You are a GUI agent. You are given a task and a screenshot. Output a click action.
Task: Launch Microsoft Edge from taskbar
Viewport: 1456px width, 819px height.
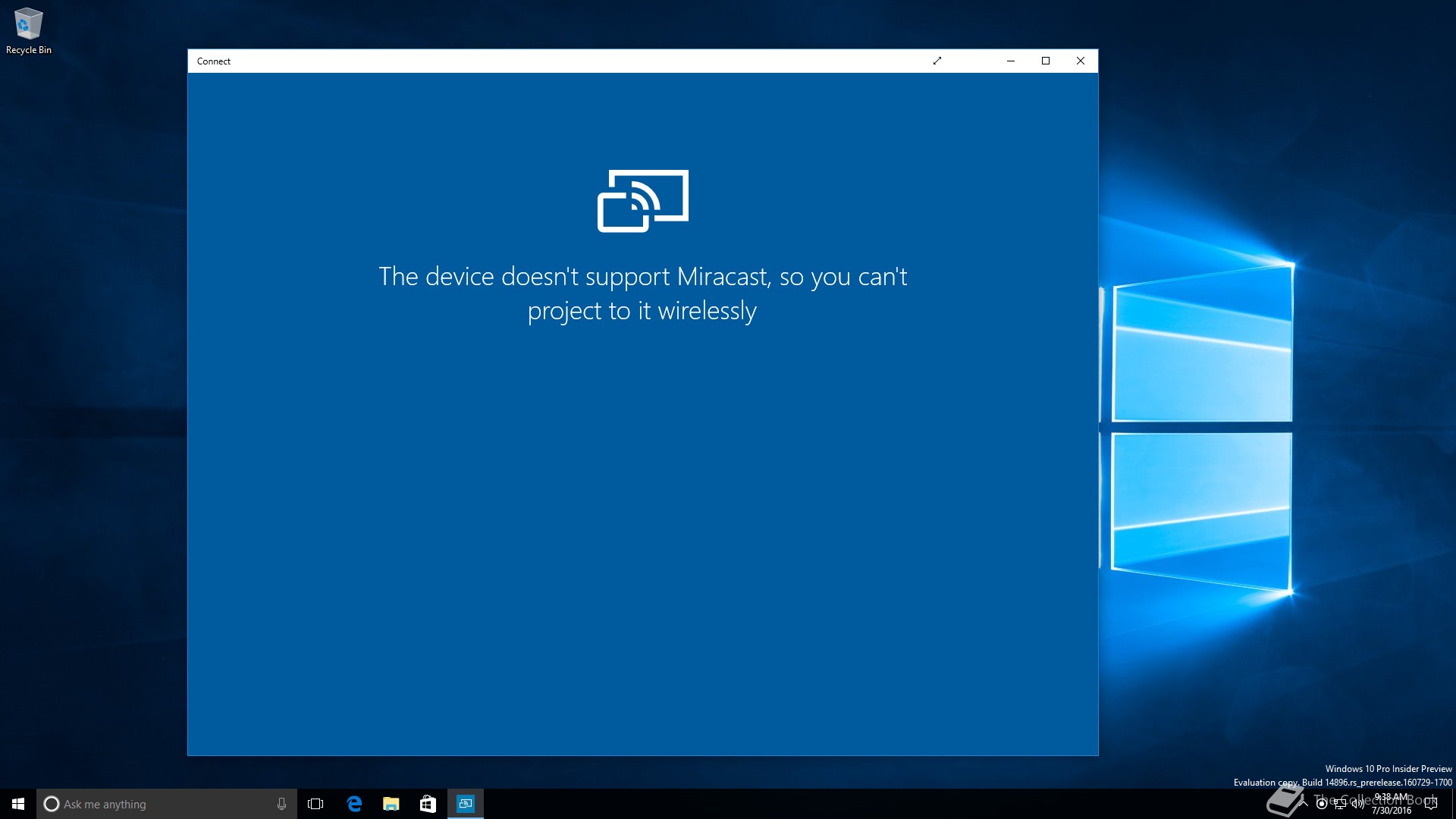tap(354, 804)
